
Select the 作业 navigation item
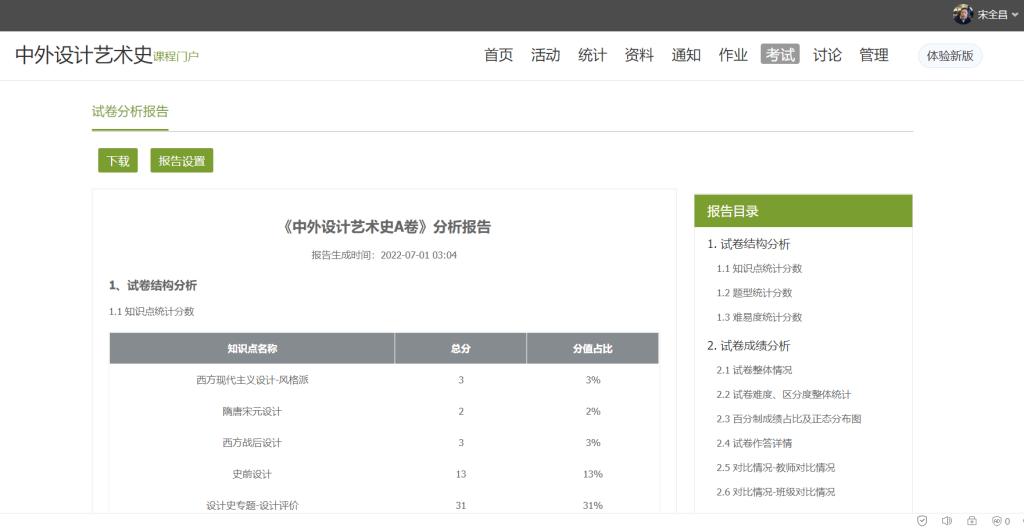[x=733, y=55]
